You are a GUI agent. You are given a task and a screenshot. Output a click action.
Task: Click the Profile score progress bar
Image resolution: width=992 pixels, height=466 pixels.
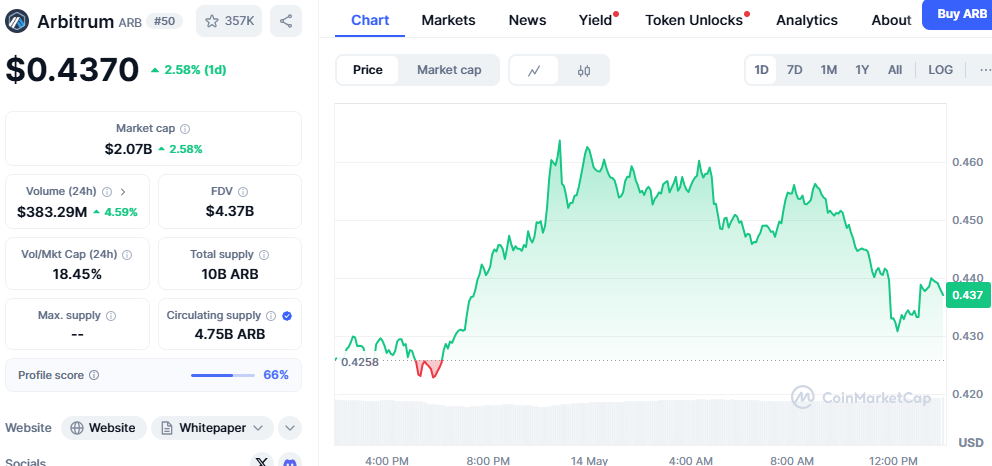tap(225, 375)
